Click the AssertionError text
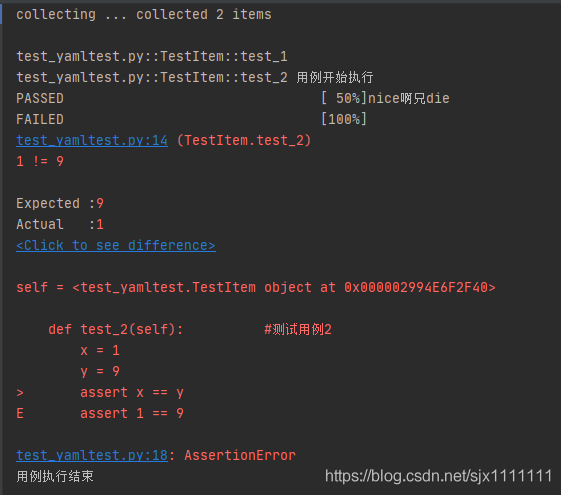The height and width of the screenshot is (495, 561). (240, 455)
